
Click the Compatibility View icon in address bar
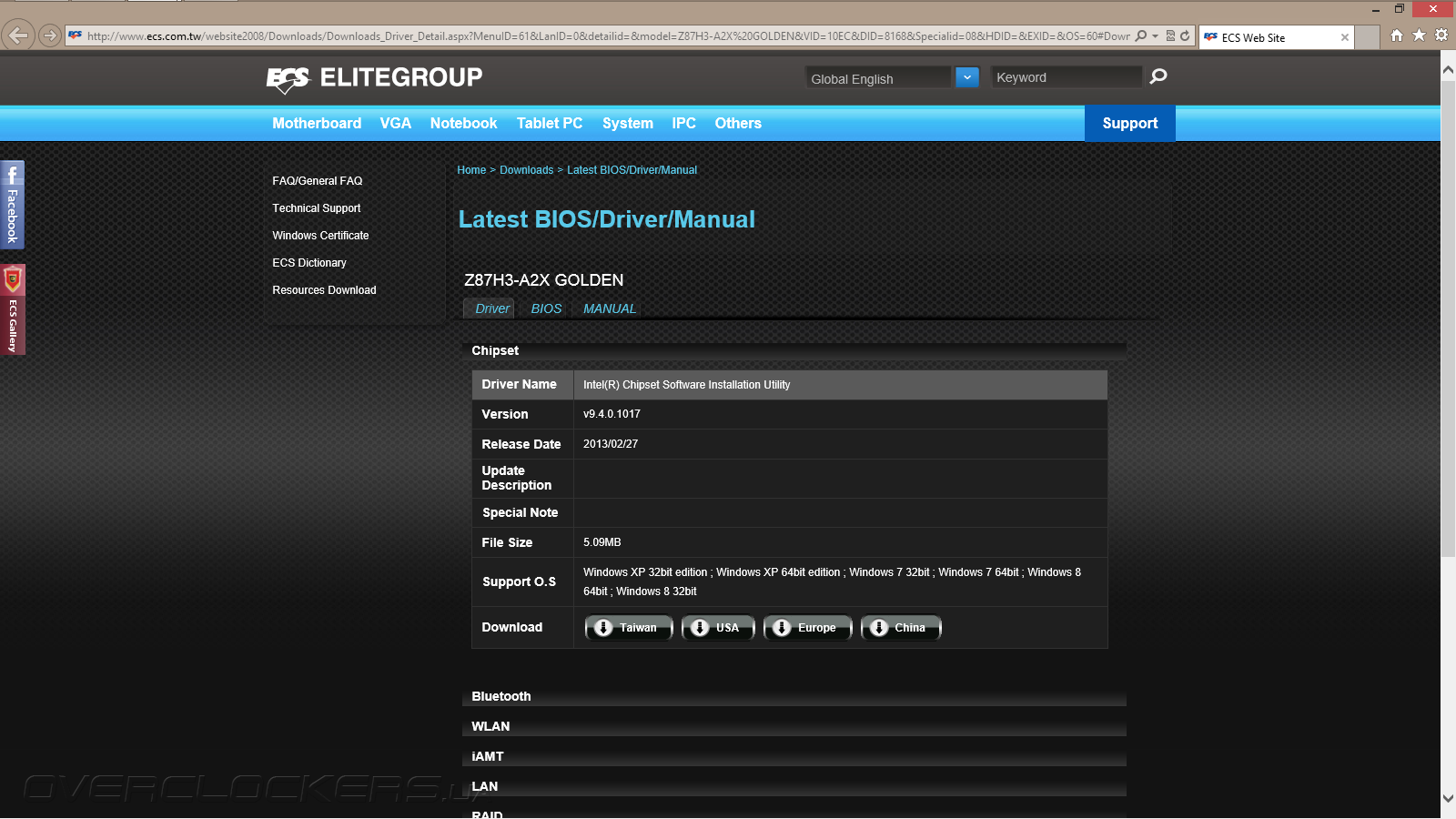[x=1170, y=36]
